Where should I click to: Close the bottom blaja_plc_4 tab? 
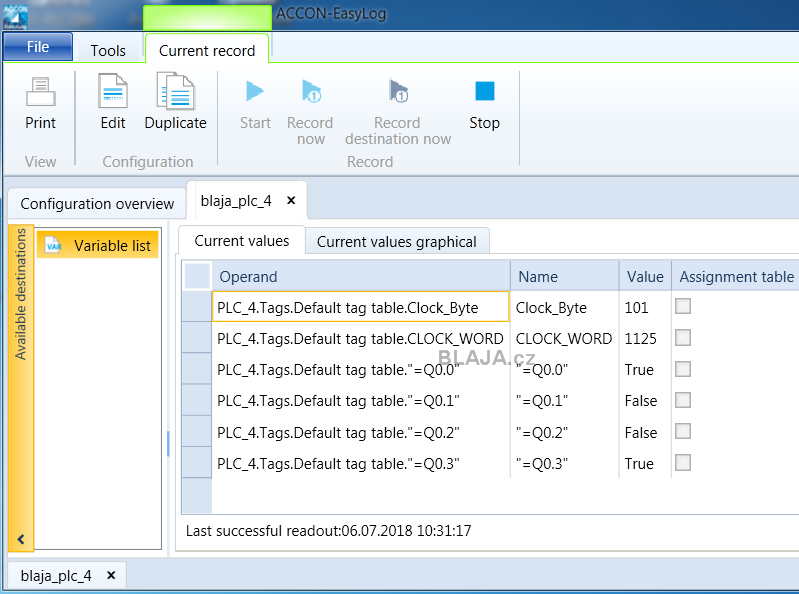click(111, 575)
